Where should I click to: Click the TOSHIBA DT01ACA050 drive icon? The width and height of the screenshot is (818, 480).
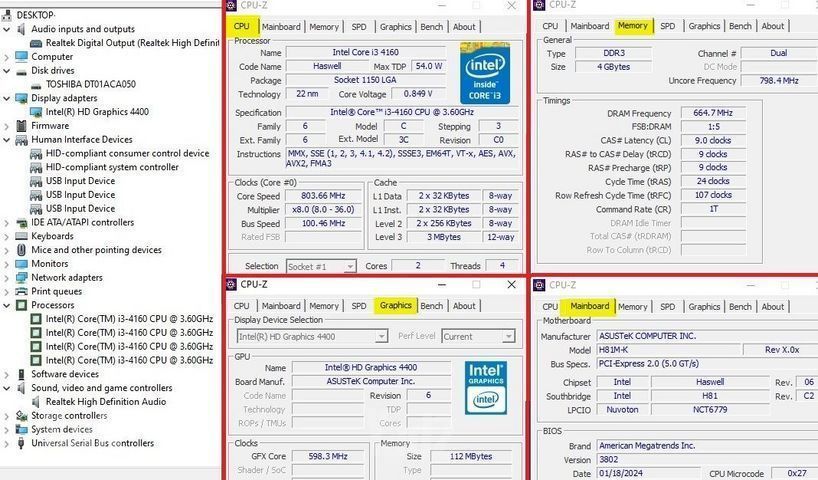point(36,85)
